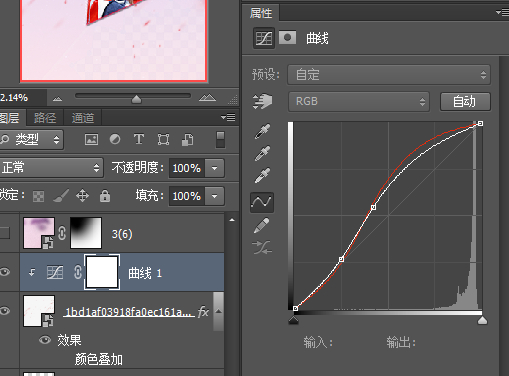Click the 自动 auto button
This screenshot has height=376, width=509.
465,101
